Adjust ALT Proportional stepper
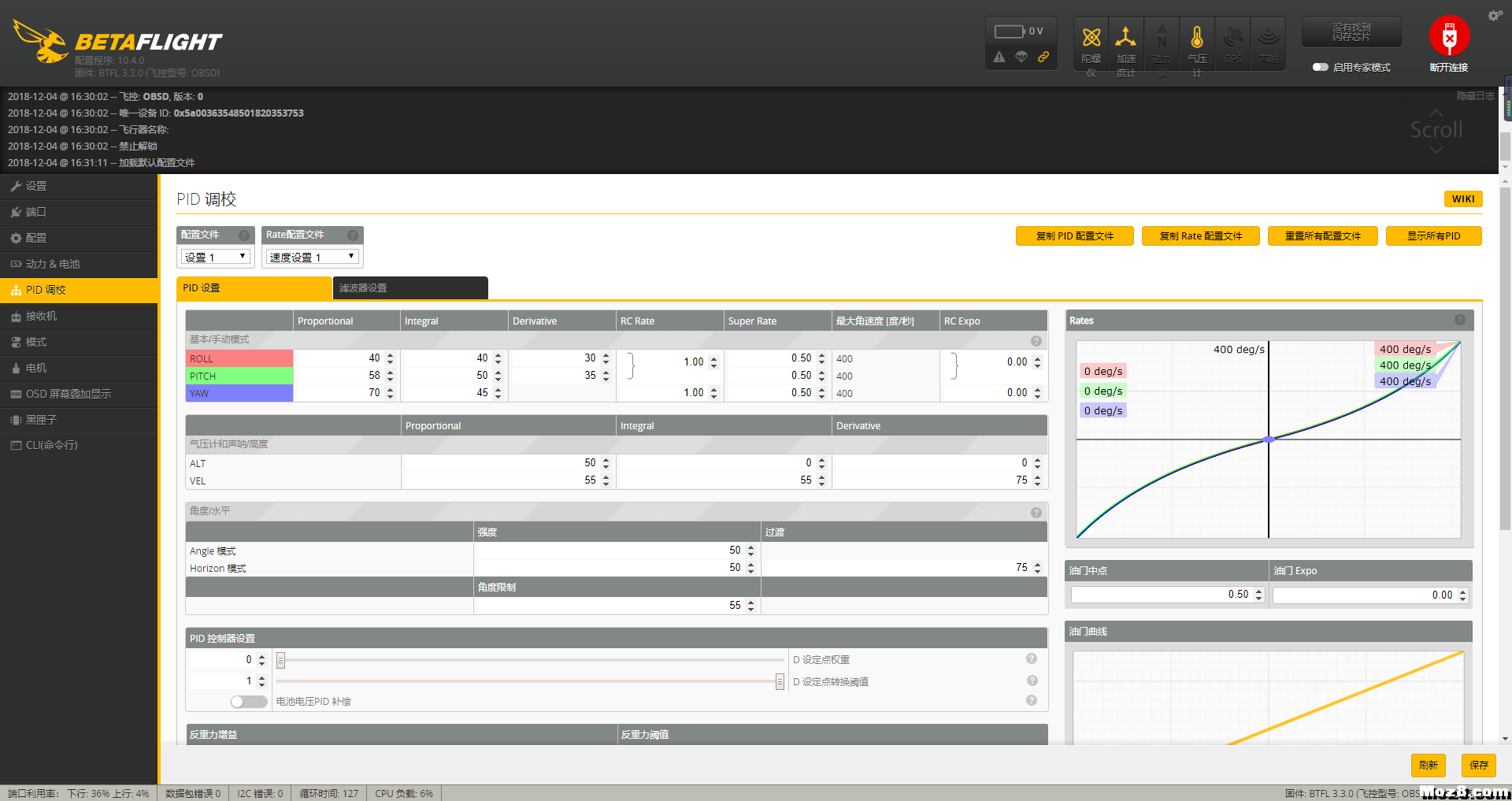 606,463
